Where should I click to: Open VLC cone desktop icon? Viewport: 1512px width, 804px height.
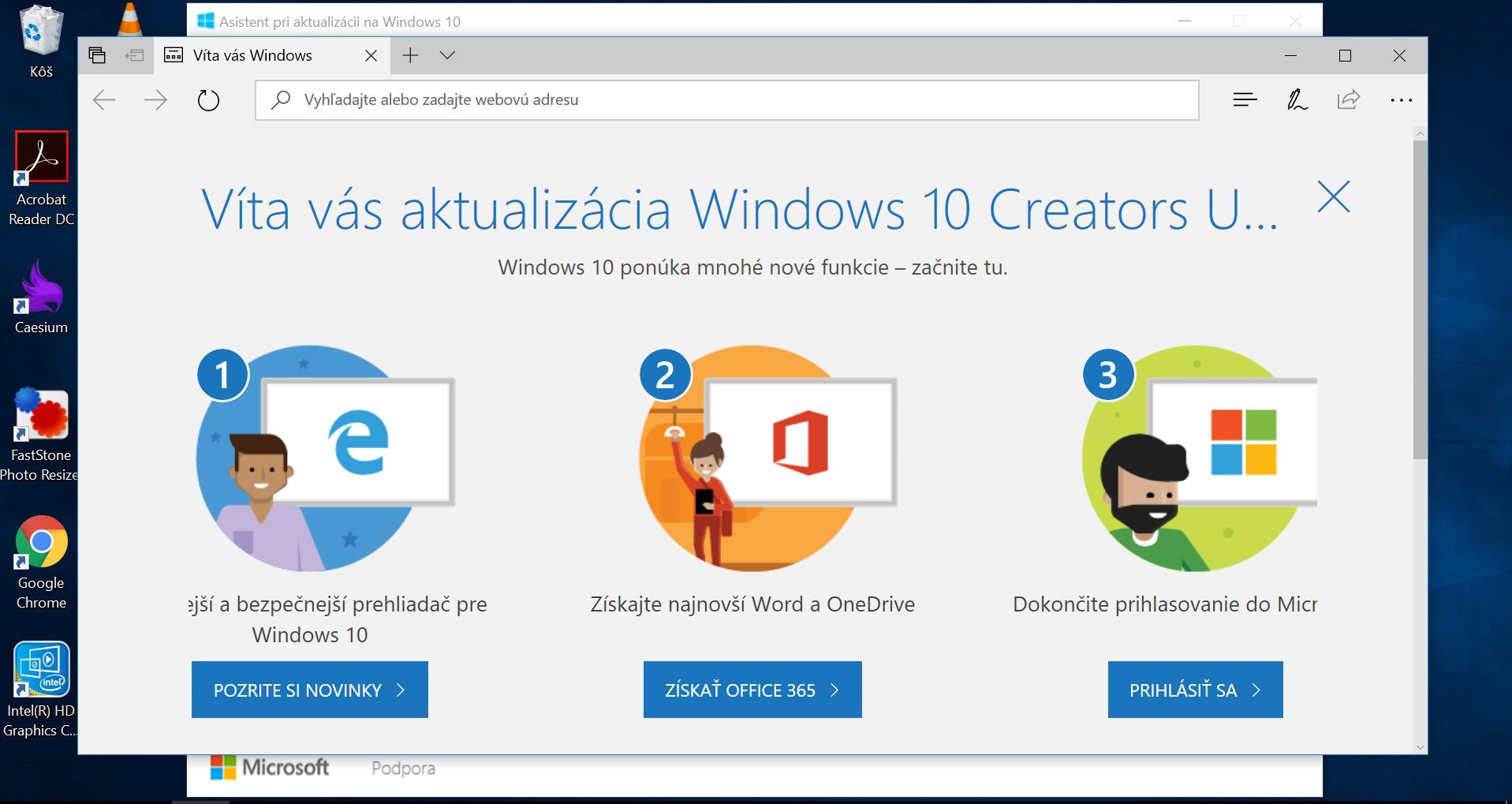(x=130, y=19)
